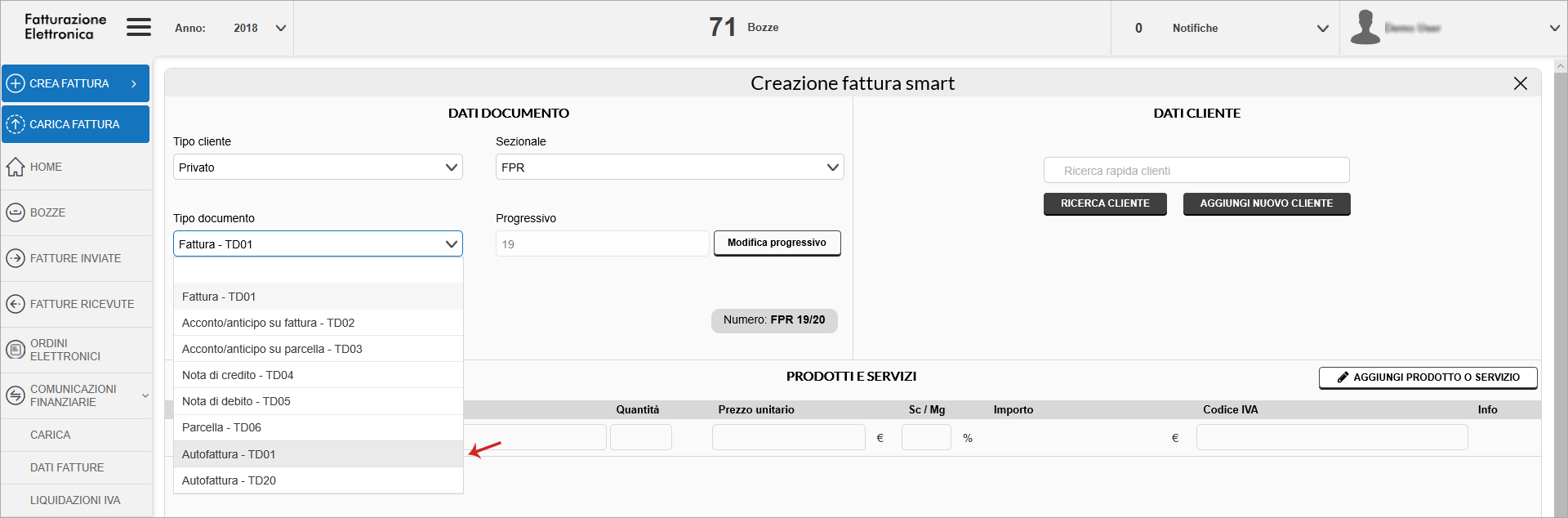Click the Ricerca rapida clienti field
The image size is (1568, 518).
pos(1196,171)
